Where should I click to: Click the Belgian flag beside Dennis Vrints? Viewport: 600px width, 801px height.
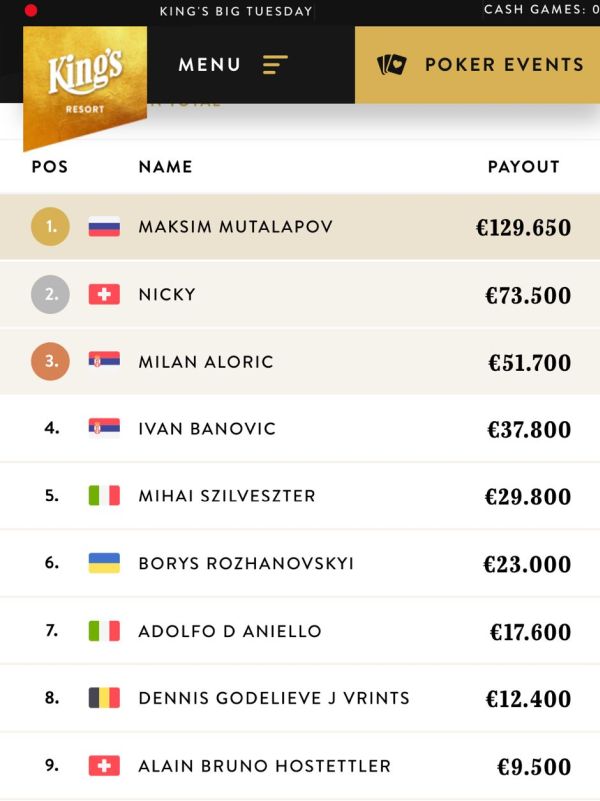click(x=104, y=698)
